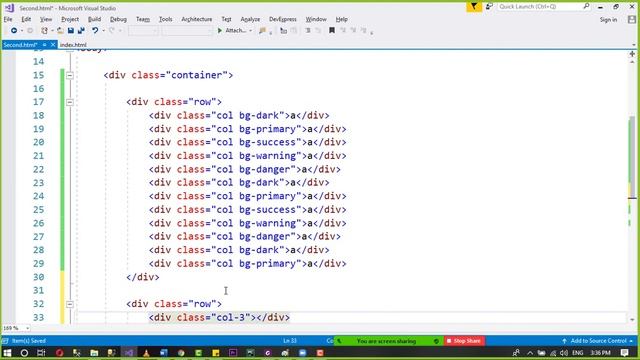Click the vertical scrollbar thumb in editor
The image size is (640, 360).
[x=632, y=157]
